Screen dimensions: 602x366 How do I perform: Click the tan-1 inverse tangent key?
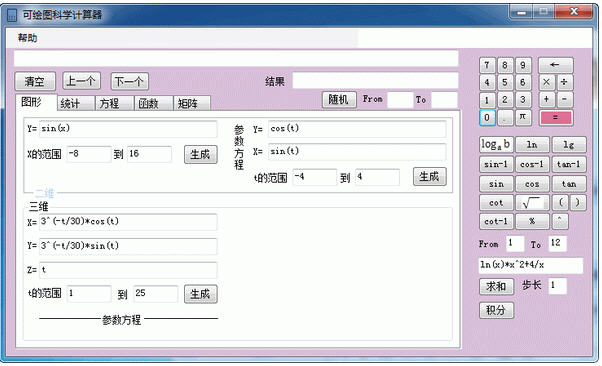569,164
